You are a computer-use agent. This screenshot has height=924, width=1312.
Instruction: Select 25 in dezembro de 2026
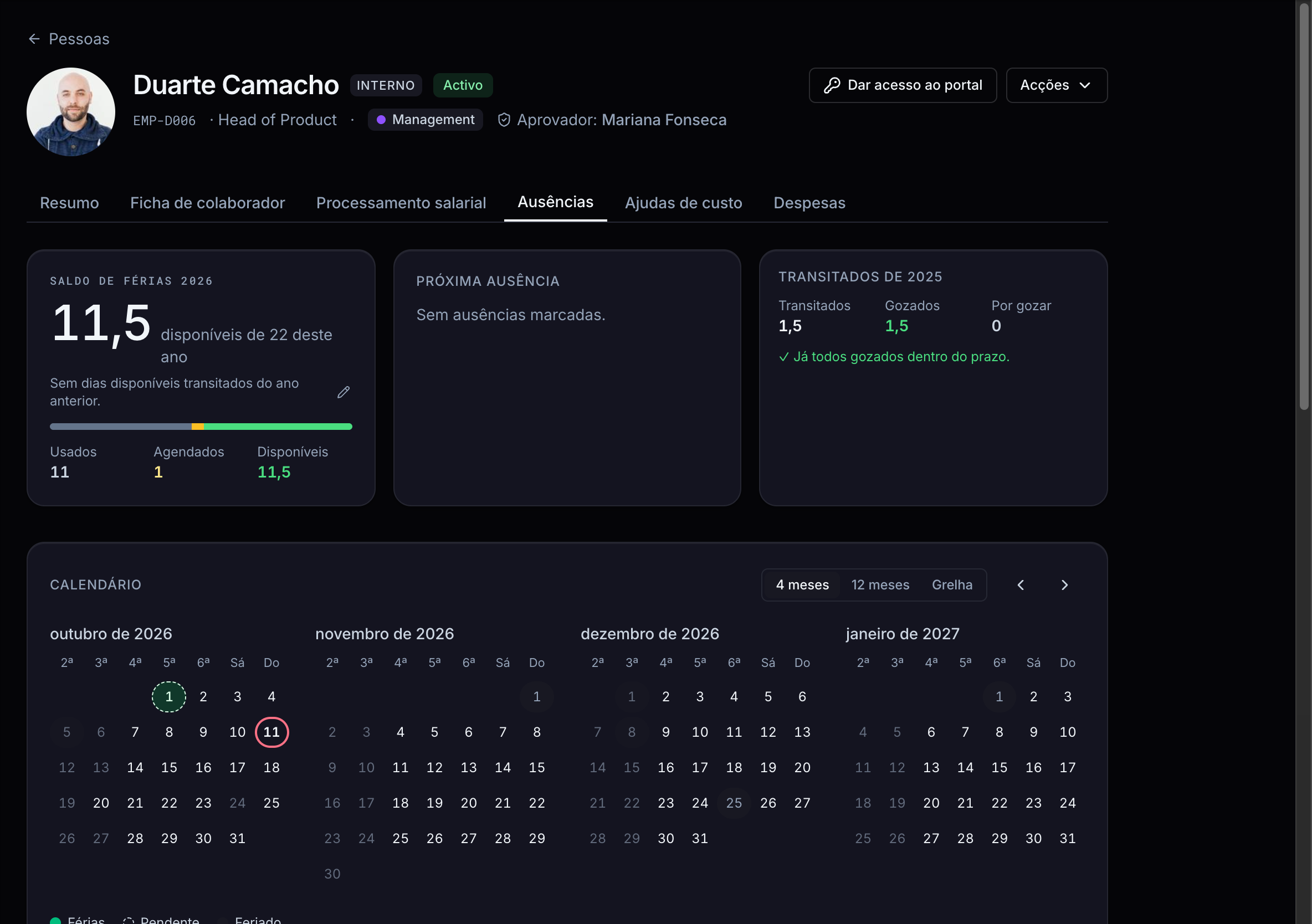coord(734,803)
